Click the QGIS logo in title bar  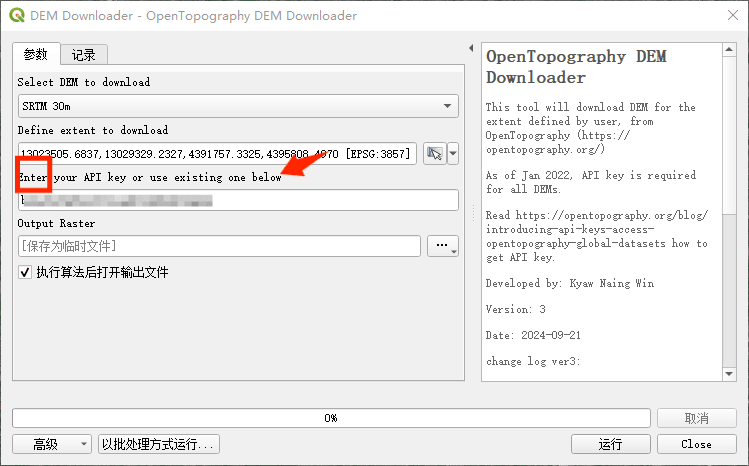click(x=17, y=16)
